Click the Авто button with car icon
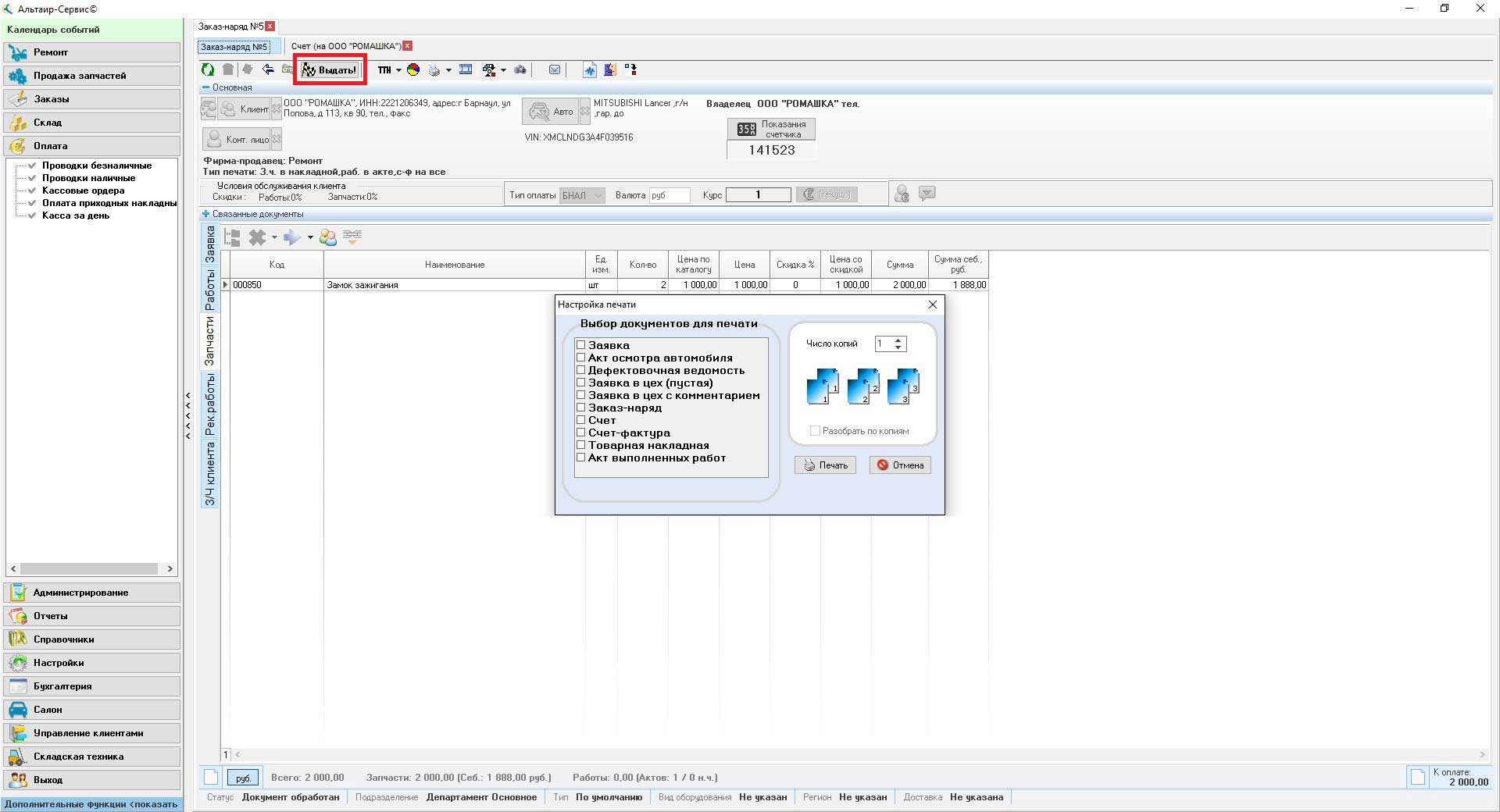Image resolution: width=1500 pixels, height=812 pixels. tap(551, 112)
